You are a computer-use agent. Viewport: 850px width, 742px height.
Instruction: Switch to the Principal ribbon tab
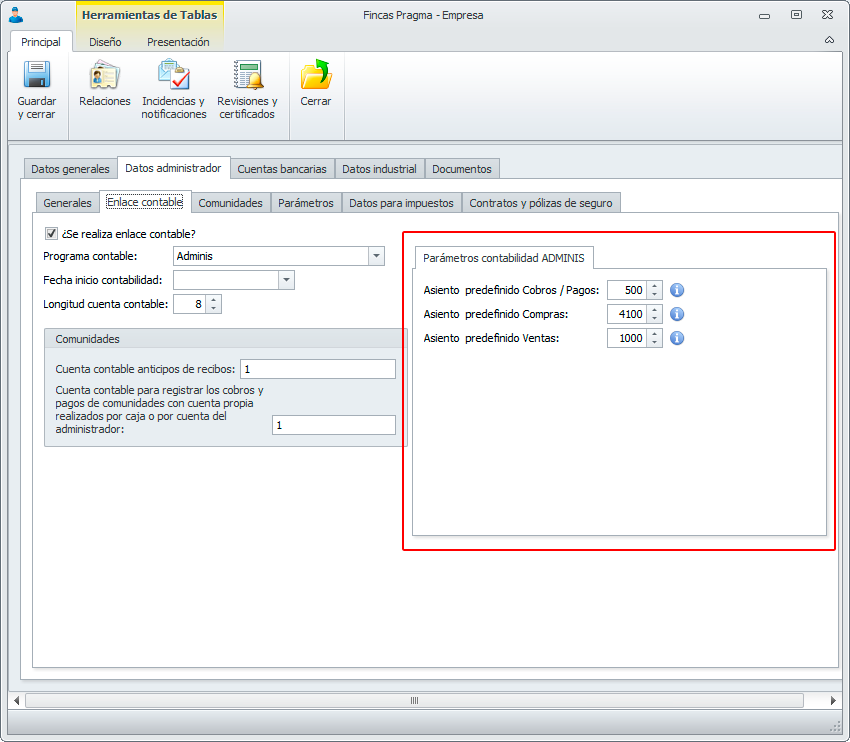[x=41, y=42]
